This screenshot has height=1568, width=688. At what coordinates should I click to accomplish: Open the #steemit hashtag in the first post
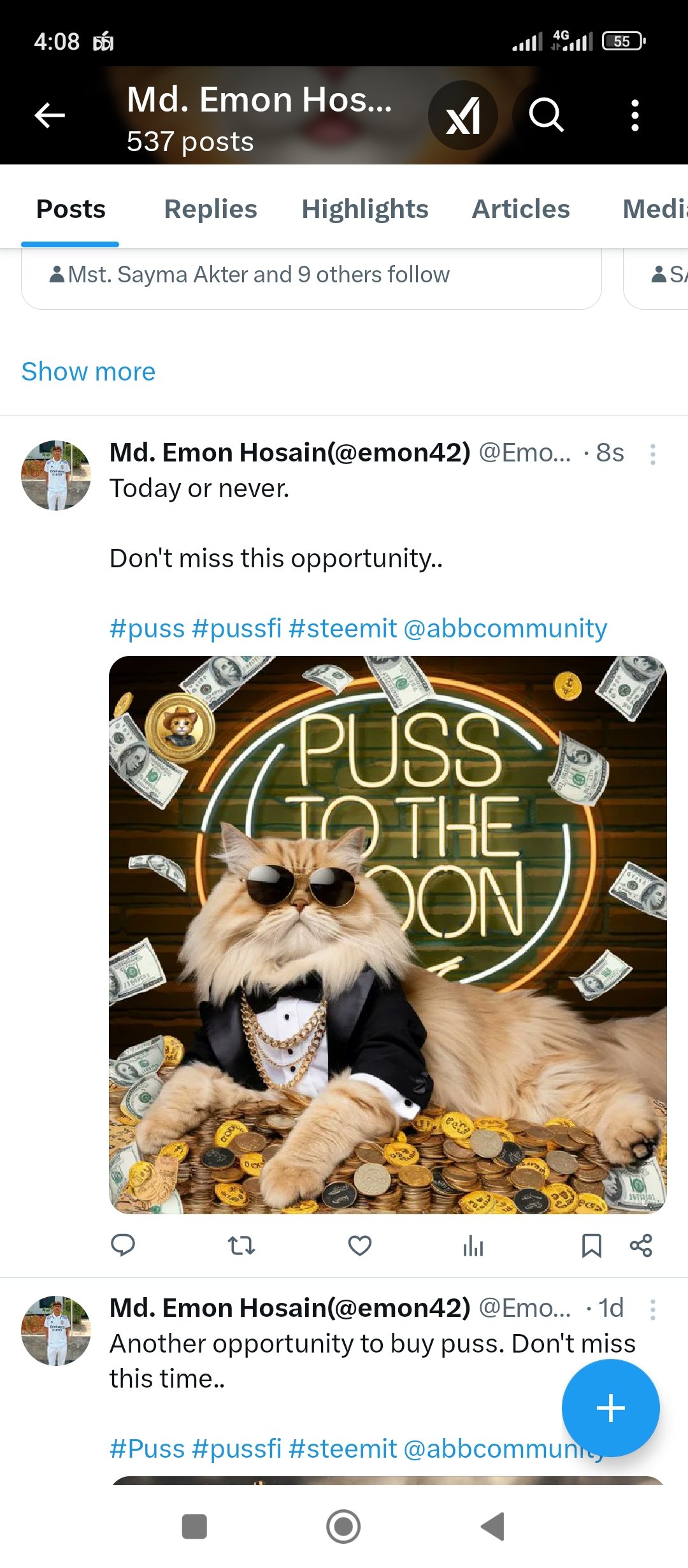click(x=343, y=628)
